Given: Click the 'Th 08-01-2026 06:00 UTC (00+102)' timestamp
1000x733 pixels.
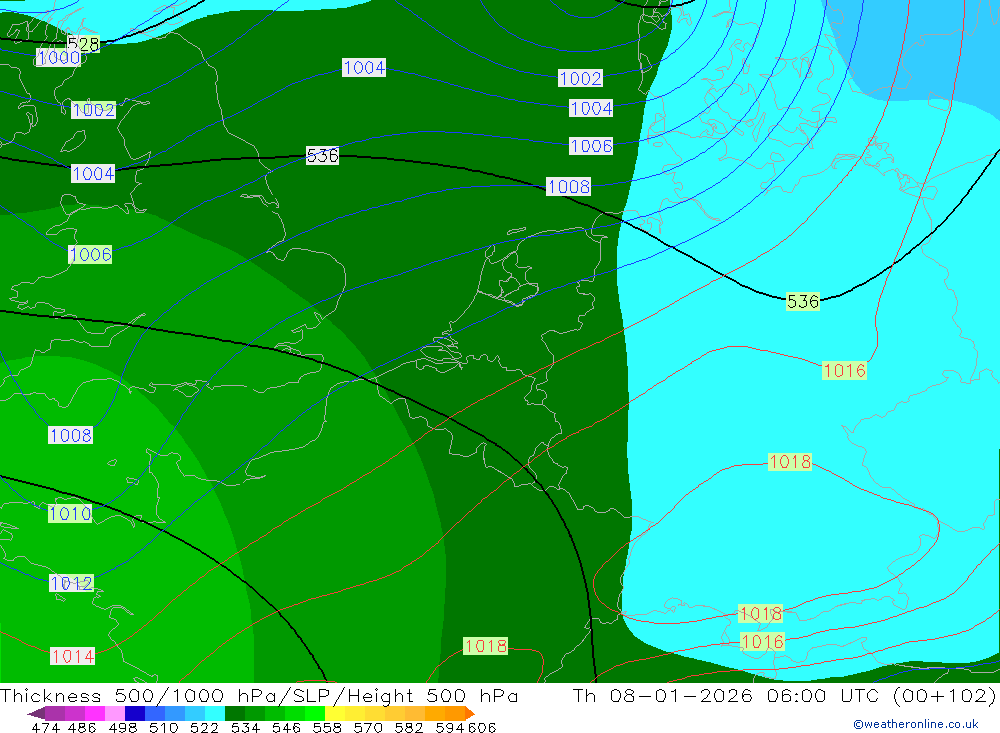Looking at the screenshot, I should tap(784, 695).
